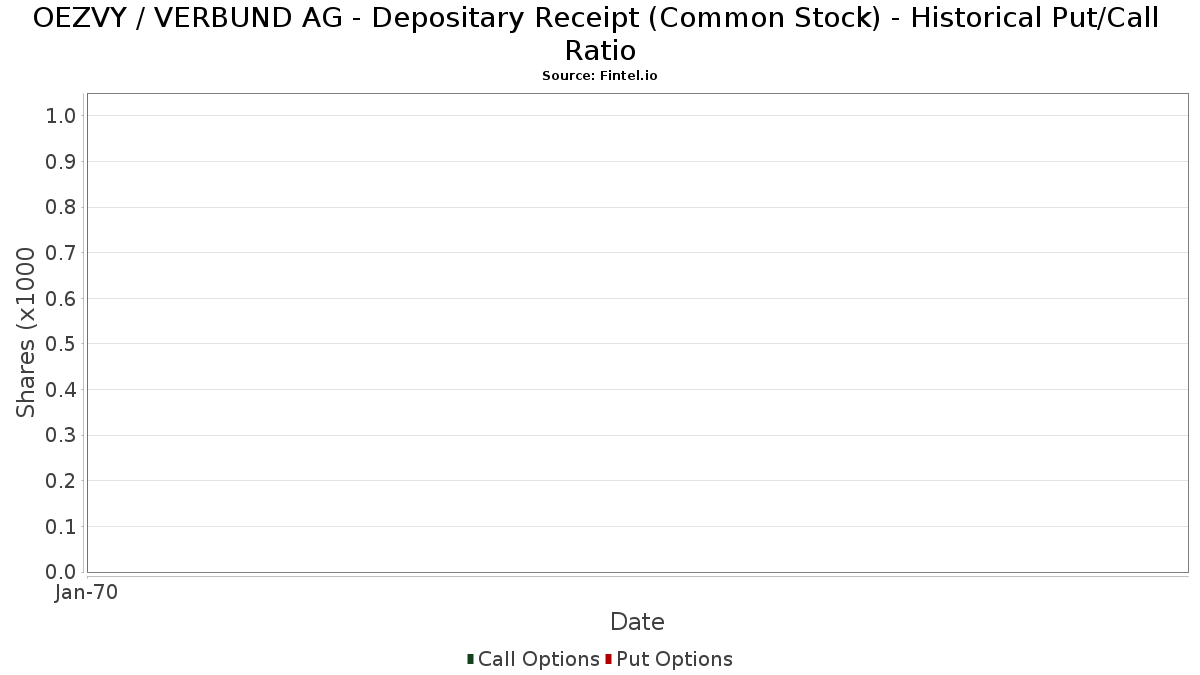Select the Jan-70 date axis label

pyautogui.click(x=86, y=593)
